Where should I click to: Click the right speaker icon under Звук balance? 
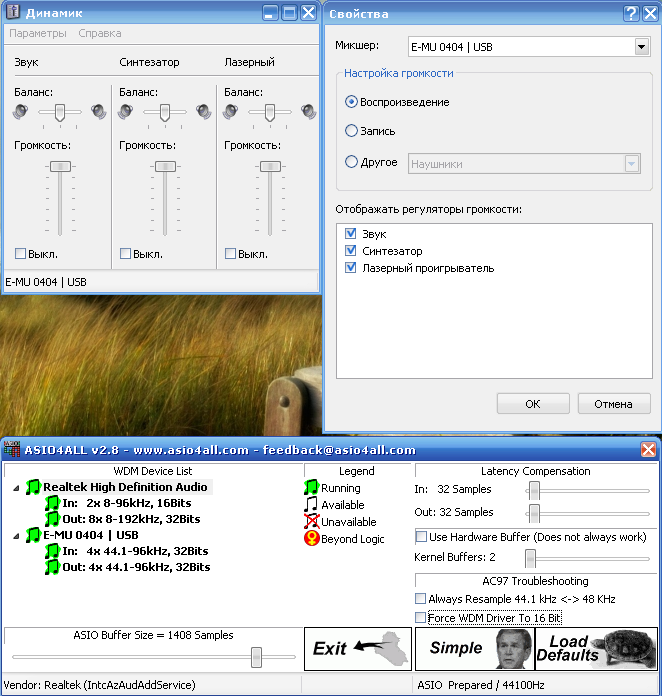(x=98, y=111)
